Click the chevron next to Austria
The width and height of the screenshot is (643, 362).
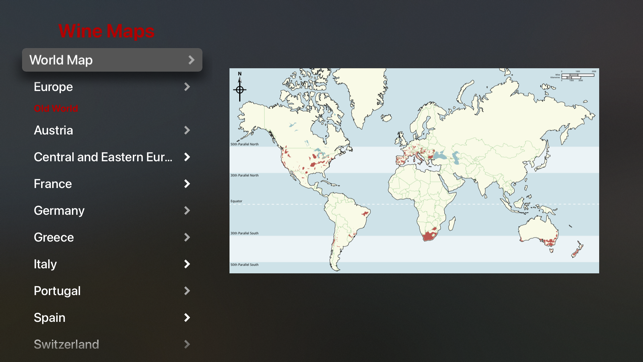[187, 130]
